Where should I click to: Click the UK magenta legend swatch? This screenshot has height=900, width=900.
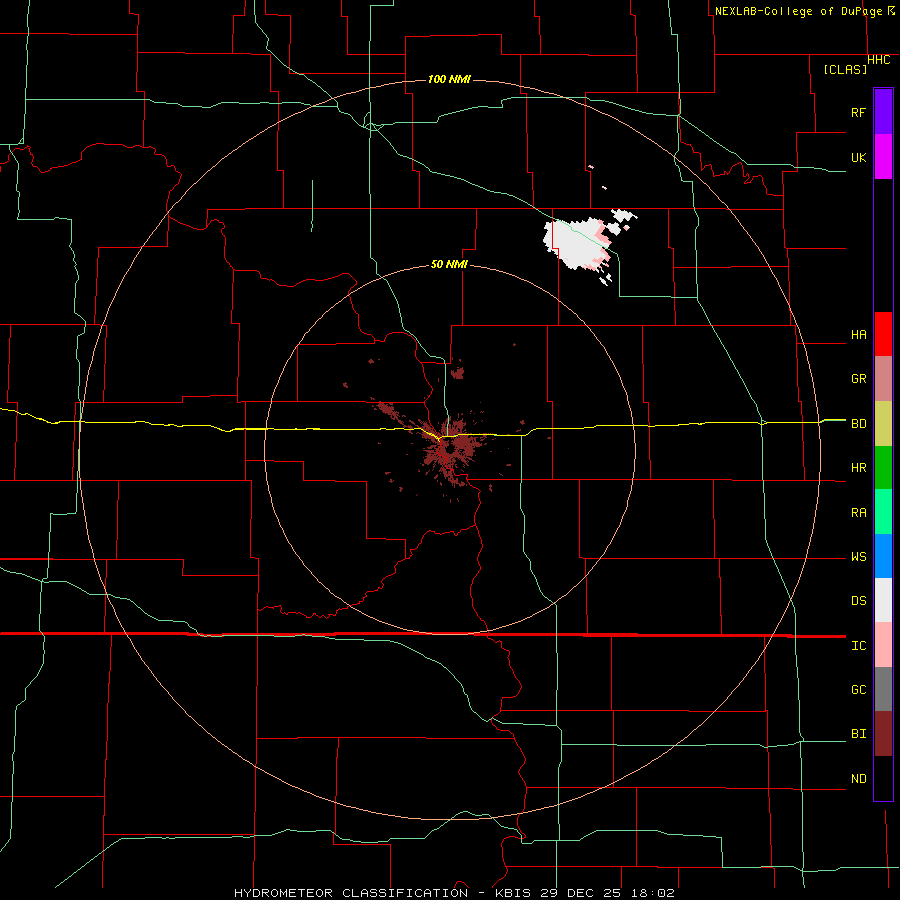point(883,157)
